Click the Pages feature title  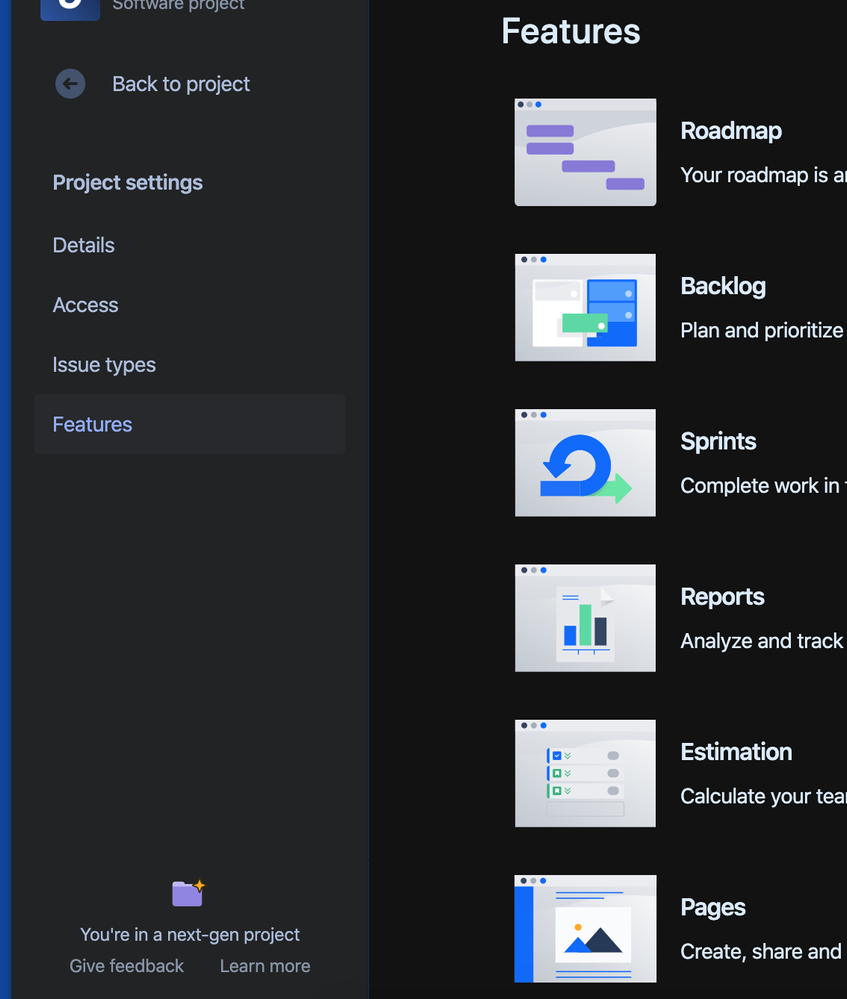[x=713, y=908]
